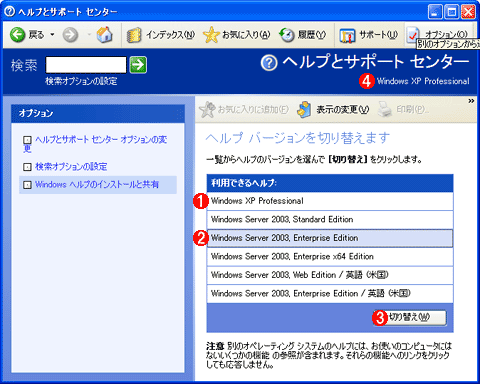
Task: Open オプション(O) options checkmark icon
Action: click(413, 35)
